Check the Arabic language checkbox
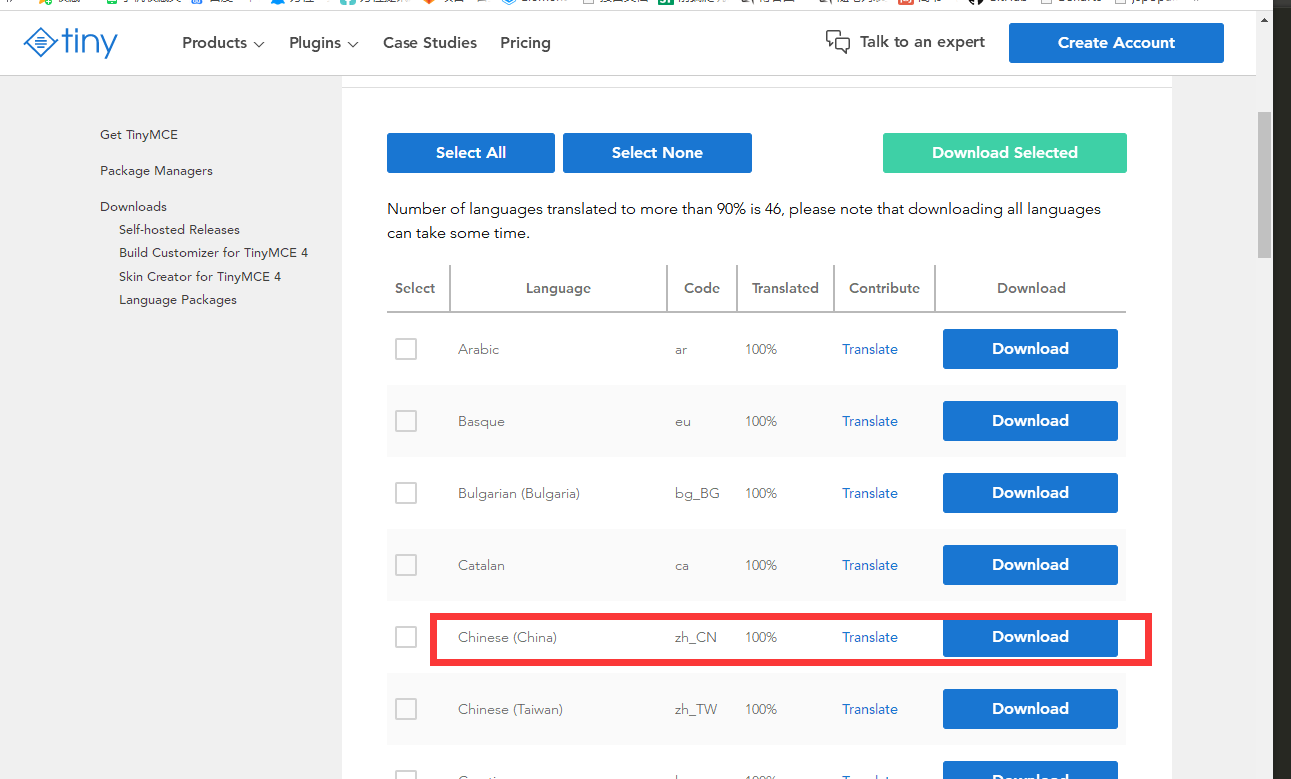The width and height of the screenshot is (1291, 779). click(406, 349)
